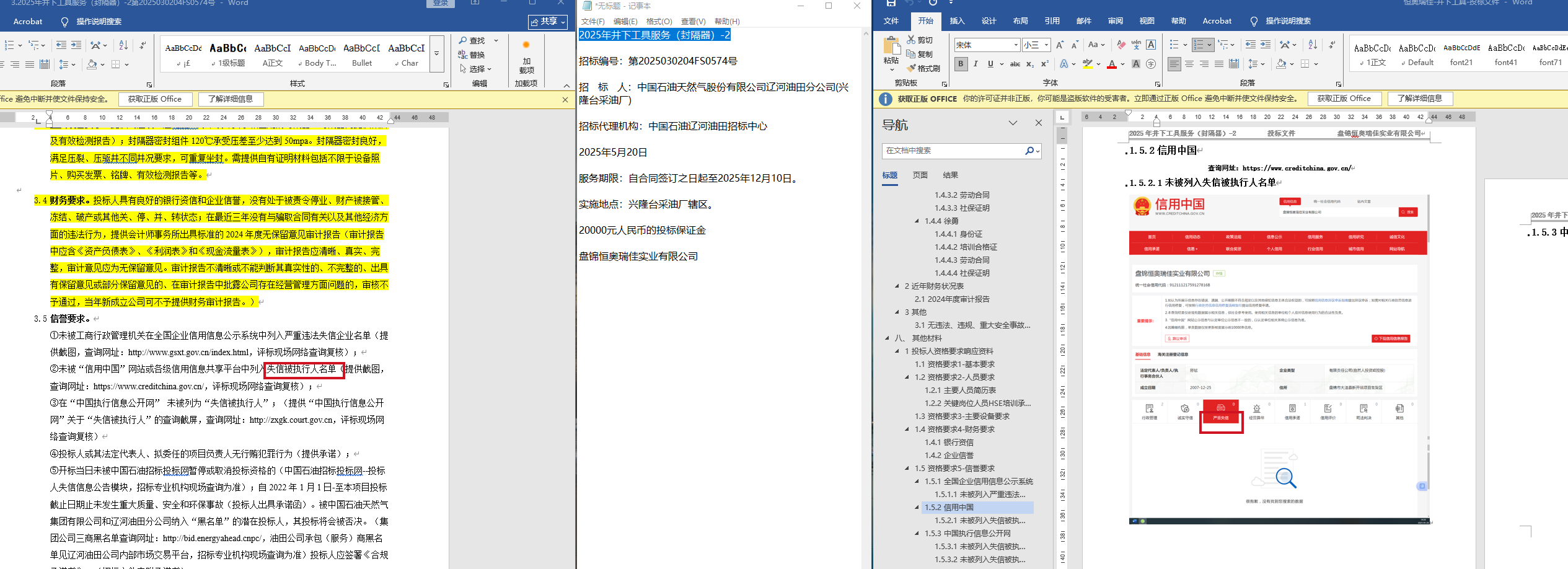Collapse the 1.4.4 徐勇 heading
Image resolution: width=1568 pixels, height=569 pixels.
point(917,221)
